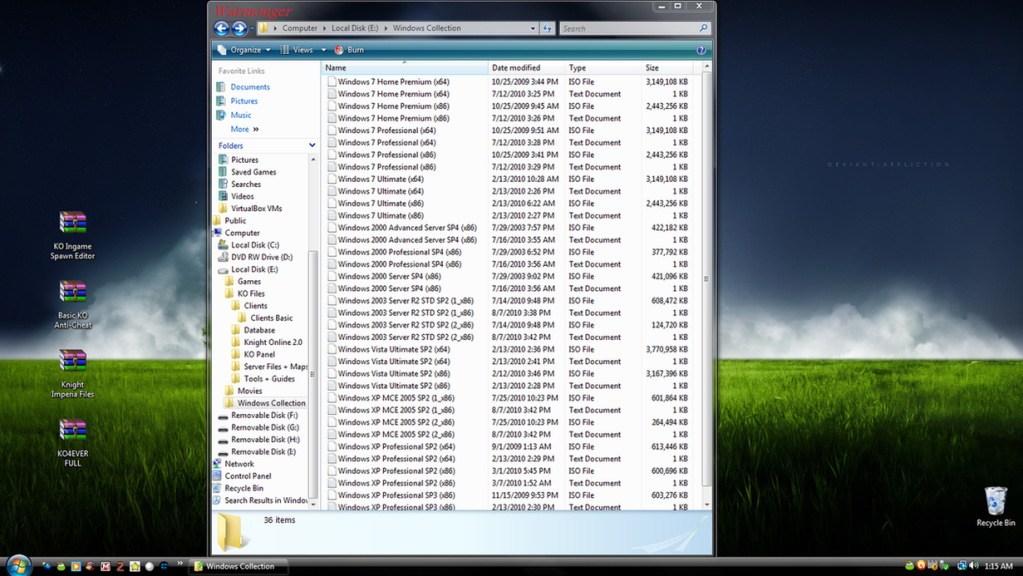
Task: Select the KO4EVER FULL desktop archive
Action: point(72,431)
